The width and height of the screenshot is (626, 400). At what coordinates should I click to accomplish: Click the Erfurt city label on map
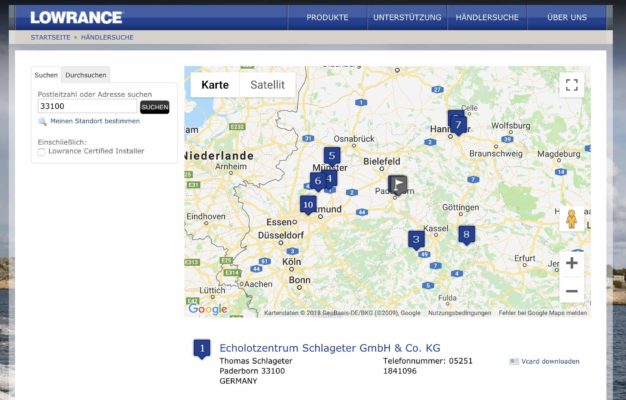click(525, 258)
